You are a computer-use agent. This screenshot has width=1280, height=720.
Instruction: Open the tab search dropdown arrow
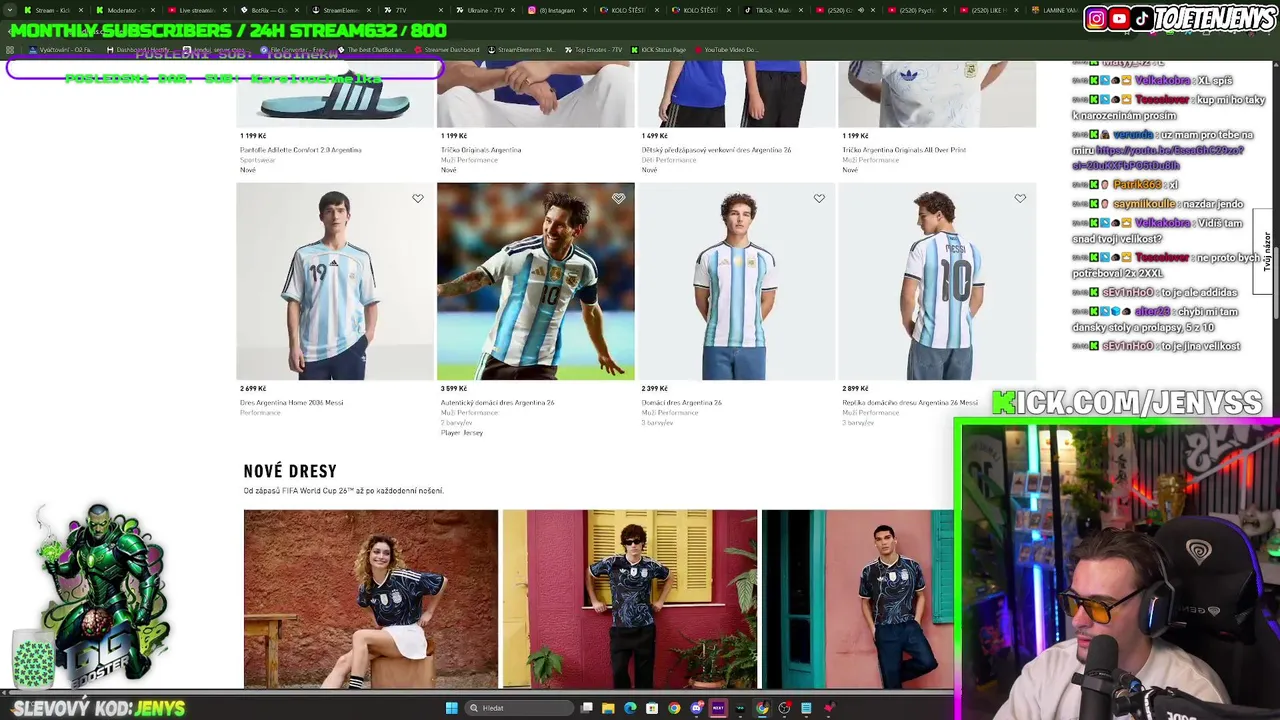[x=10, y=10]
